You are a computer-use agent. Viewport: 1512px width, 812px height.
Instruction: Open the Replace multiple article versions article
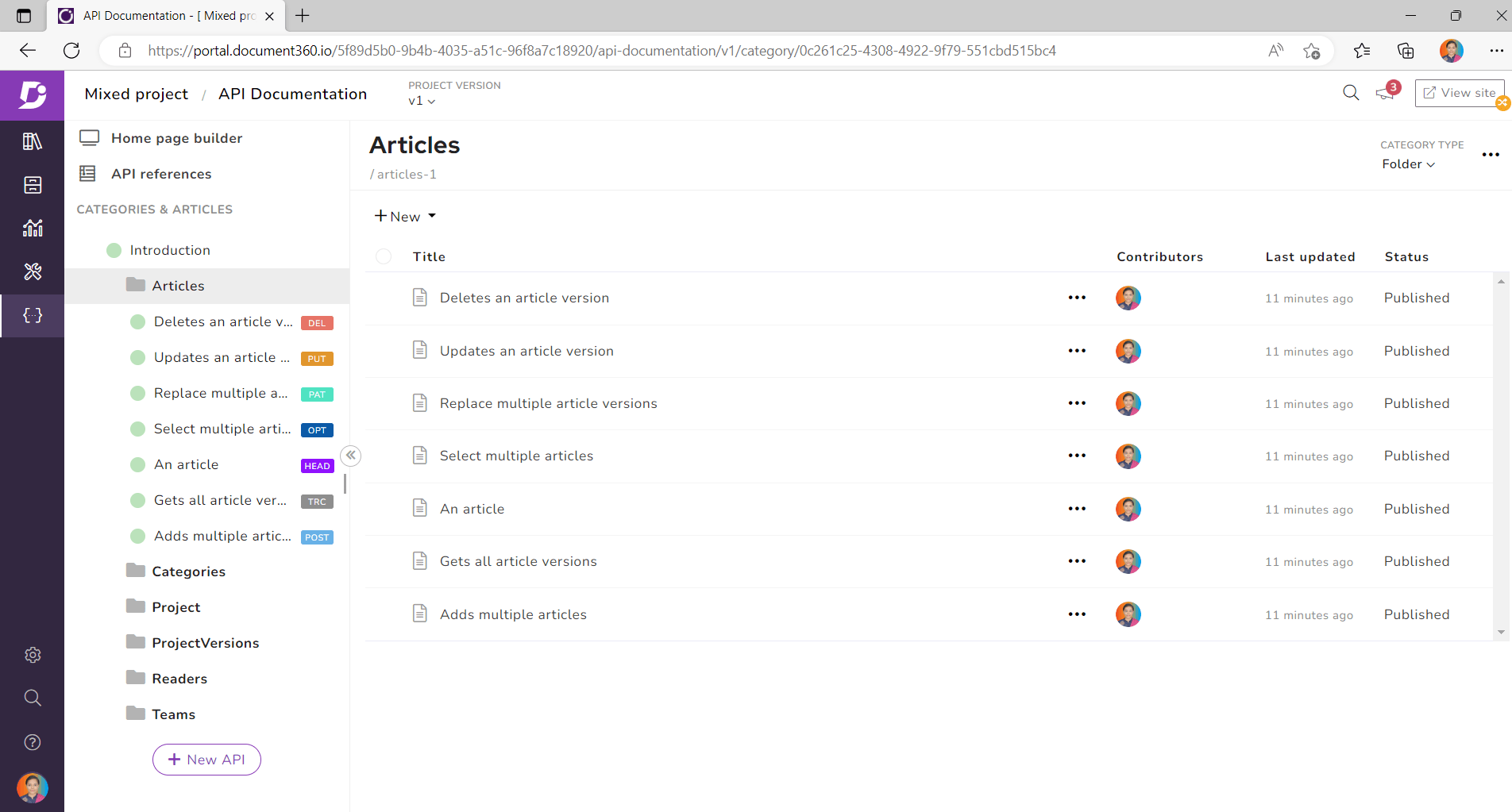coord(549,403)
